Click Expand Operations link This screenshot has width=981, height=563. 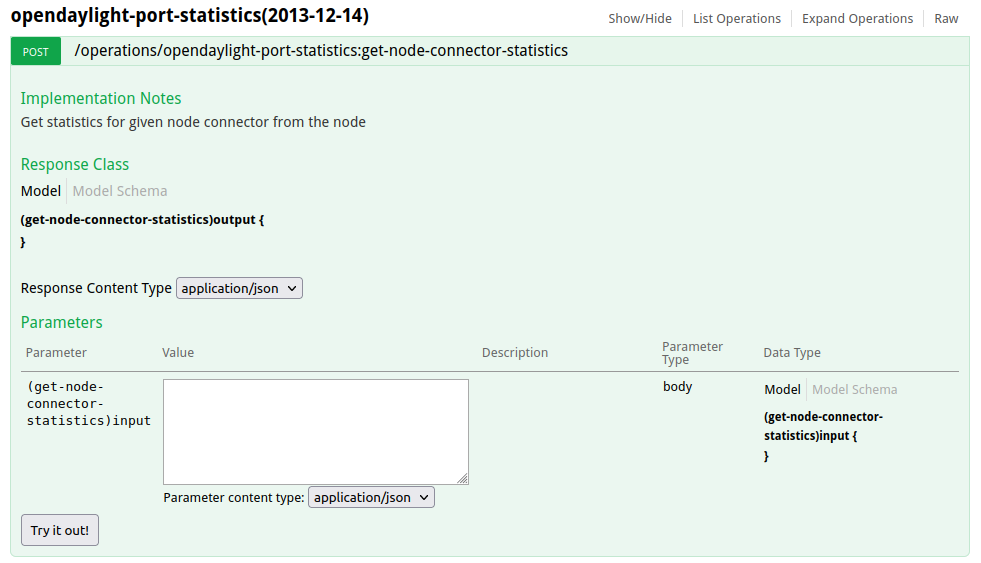point(857,19)
